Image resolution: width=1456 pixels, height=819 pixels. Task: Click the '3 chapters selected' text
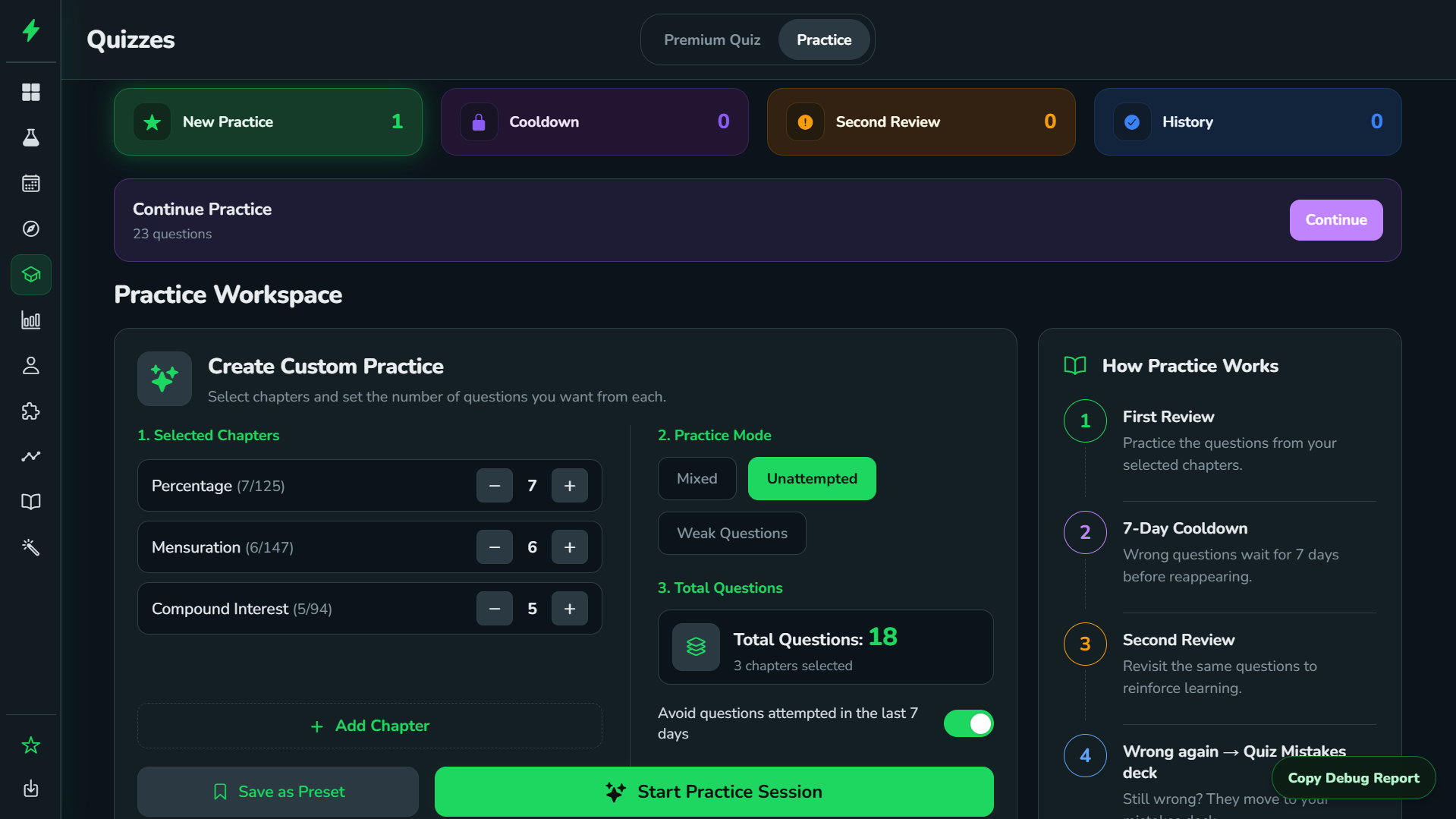[x=793, y=666]
